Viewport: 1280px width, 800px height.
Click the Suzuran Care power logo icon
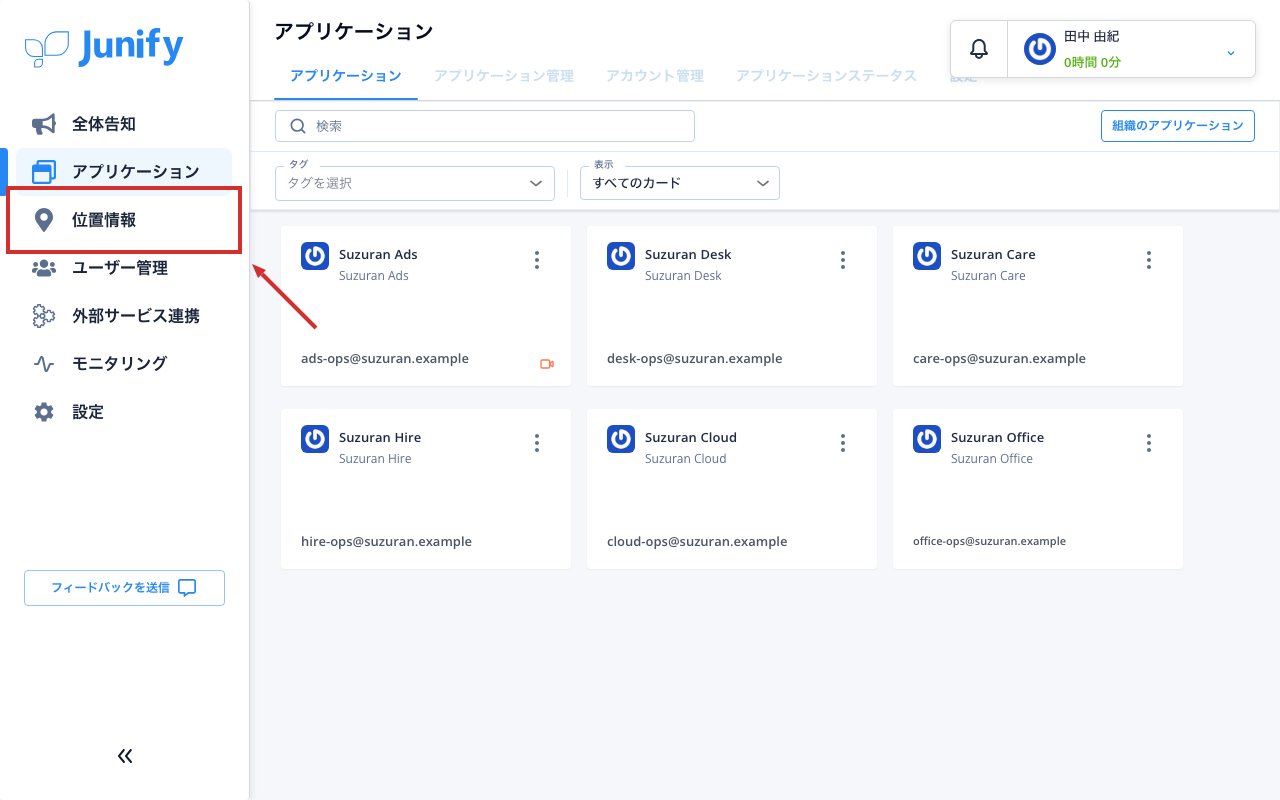point(927,256)
